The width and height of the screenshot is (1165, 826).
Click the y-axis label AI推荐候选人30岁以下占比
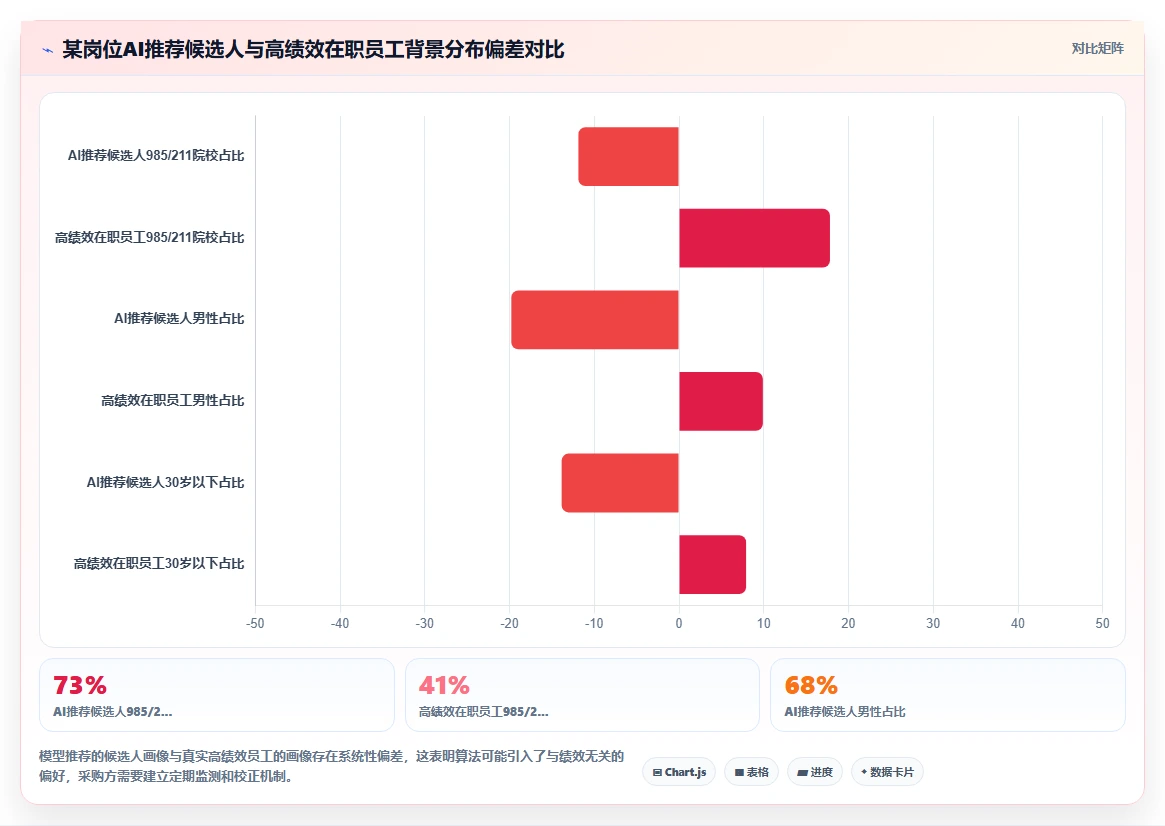pos(166,482)
